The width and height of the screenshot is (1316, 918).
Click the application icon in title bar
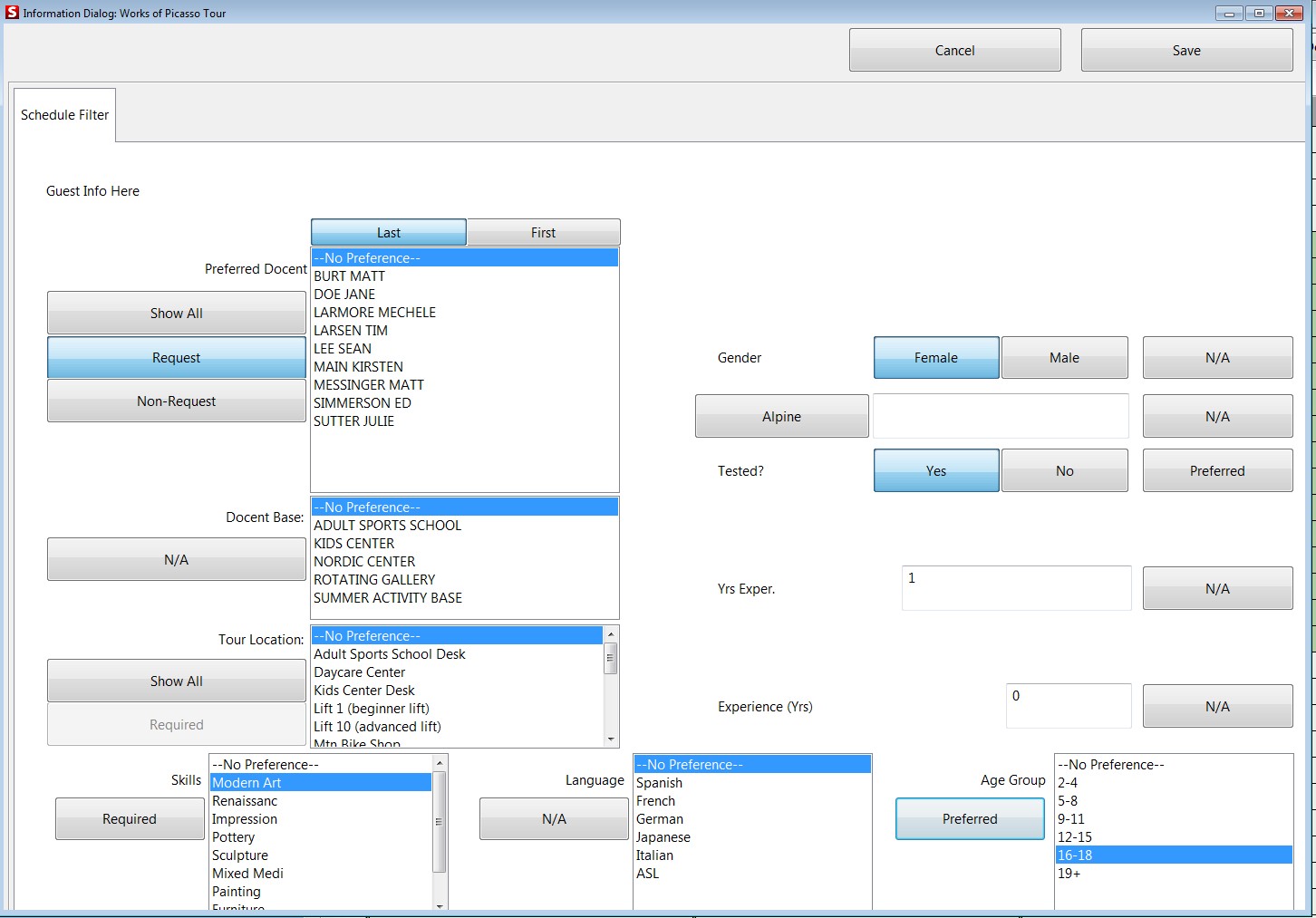tap(12, 13)
